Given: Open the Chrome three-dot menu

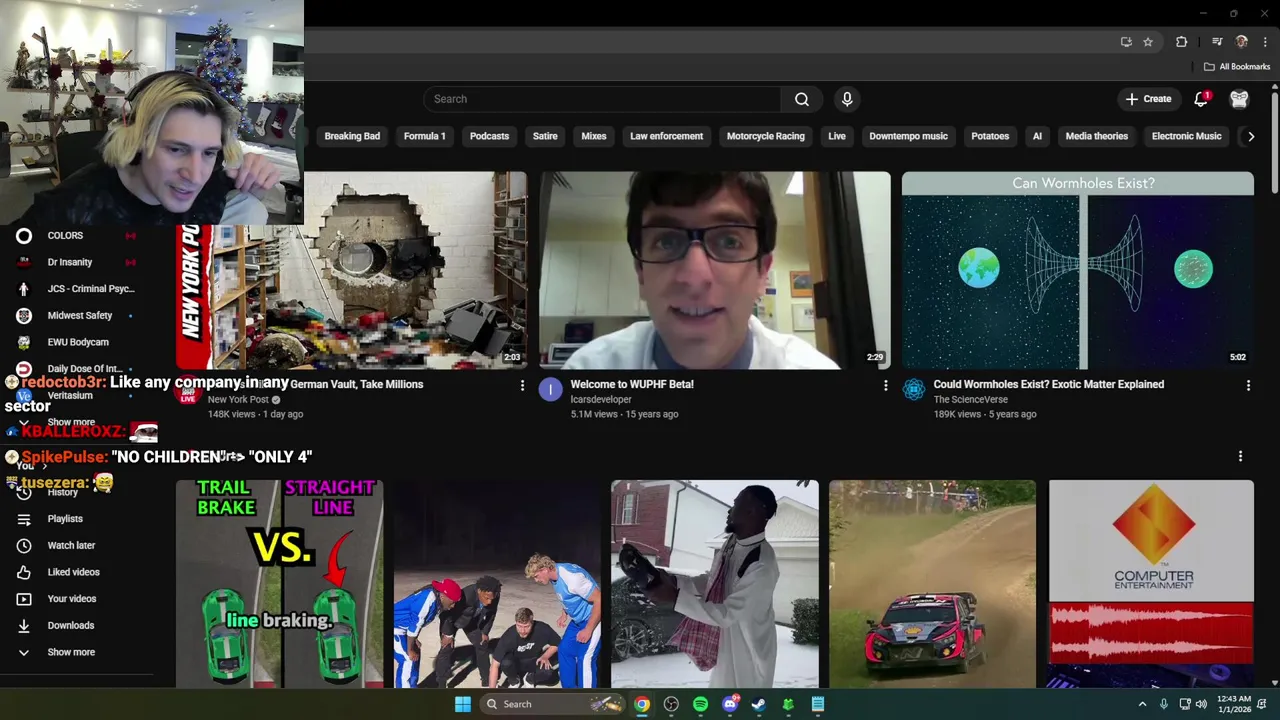Looking at the screenshot, I should pos(1265,42).
